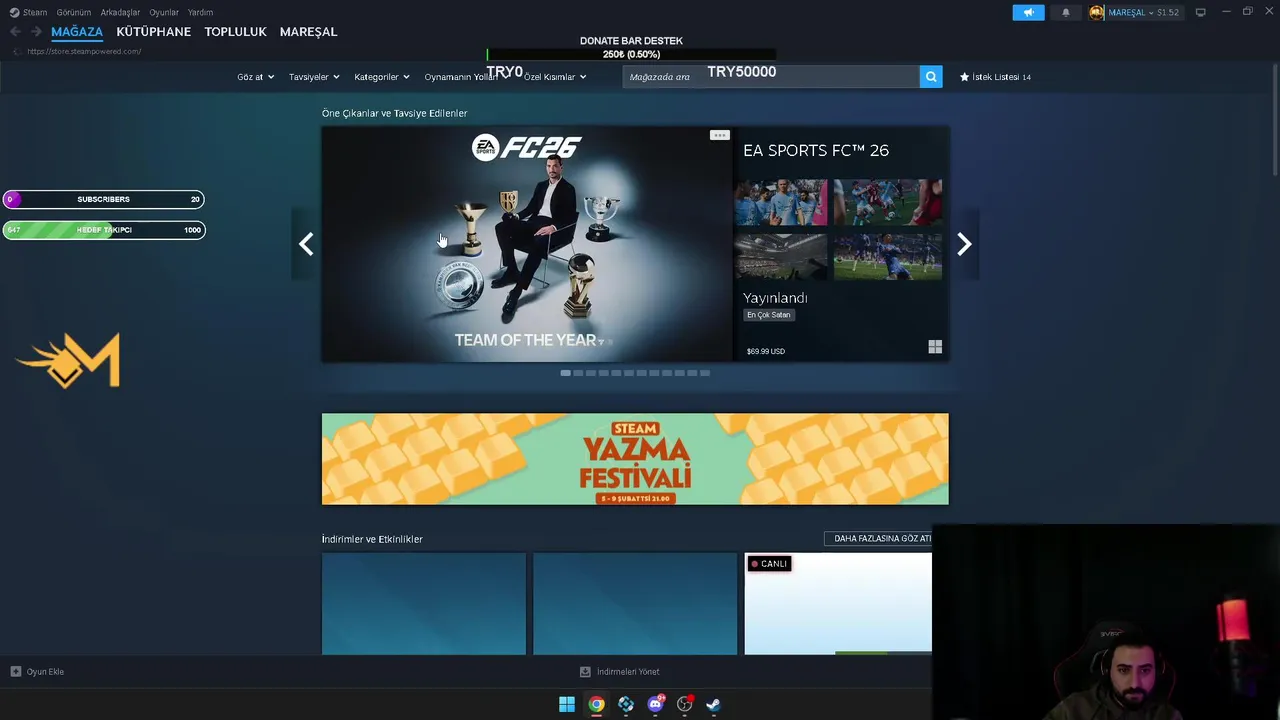The width and height of the screenshot is (1280, 720).
Task: Open the bottom-right FC26 screenshot thumbnail
Action: [888, 257]
